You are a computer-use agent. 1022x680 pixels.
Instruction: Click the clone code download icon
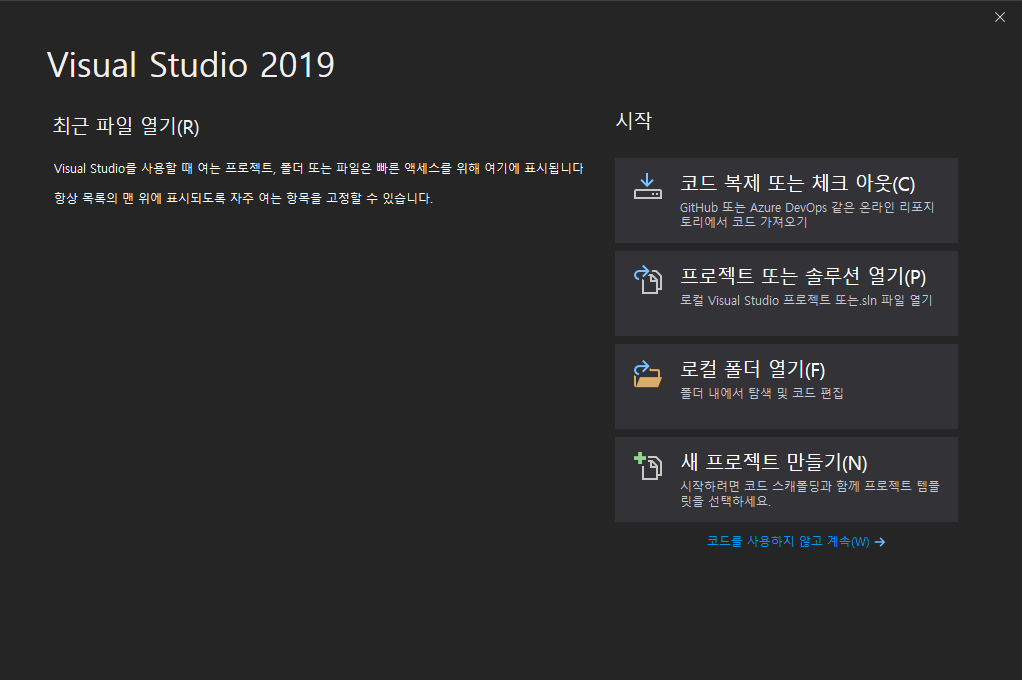coord(648,186)
